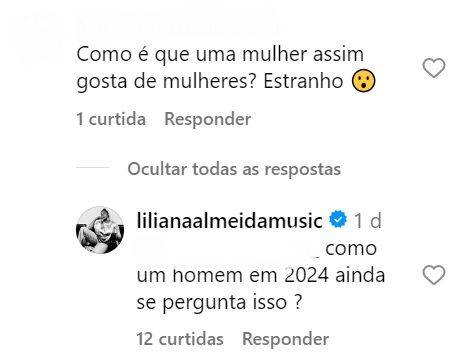View who liked via '1 curtida'
The image size is (467, 363).
pyautogui.click(x=111, y=119)
